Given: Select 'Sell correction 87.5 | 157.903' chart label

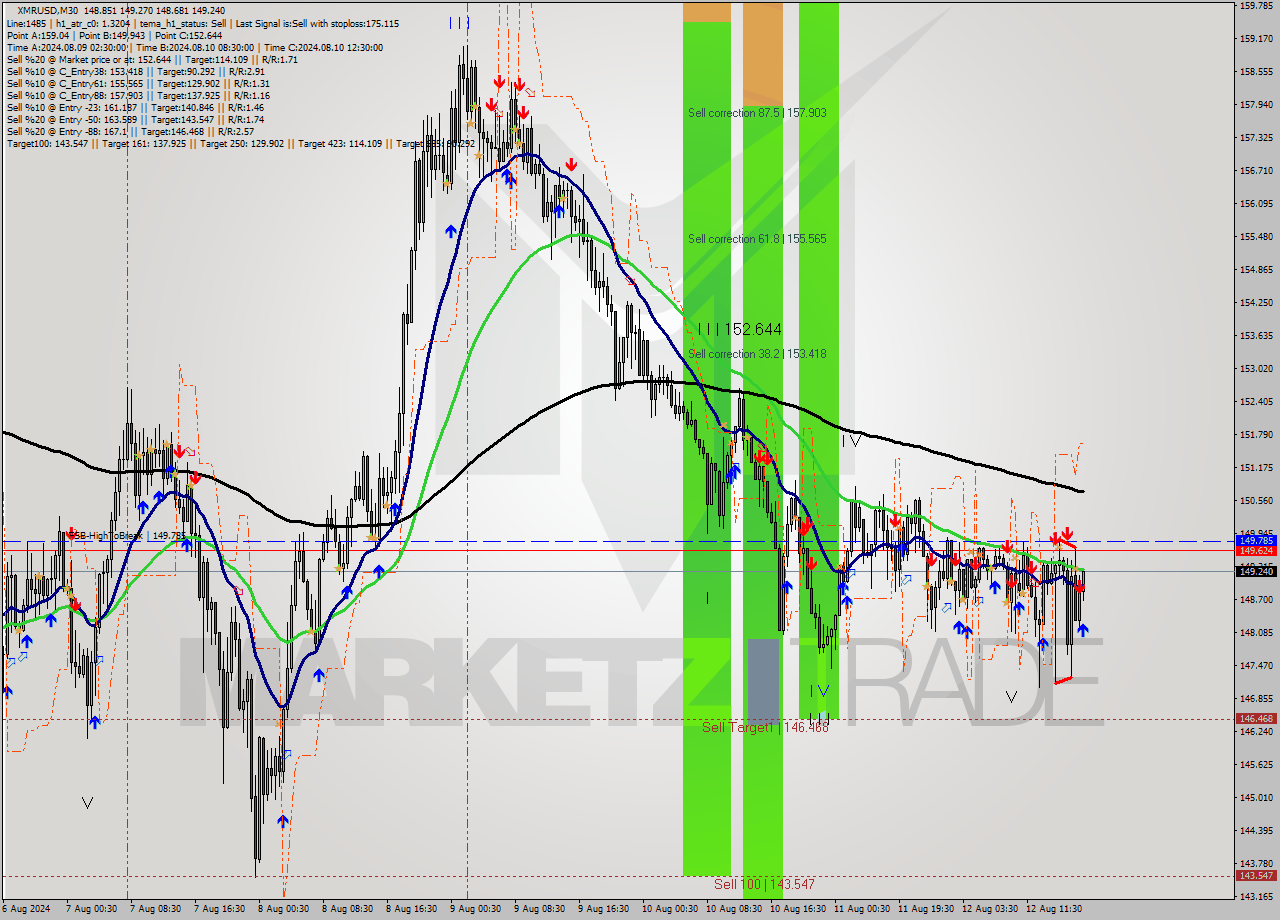Looking at the screenshot, I should (x=757, y=113).
